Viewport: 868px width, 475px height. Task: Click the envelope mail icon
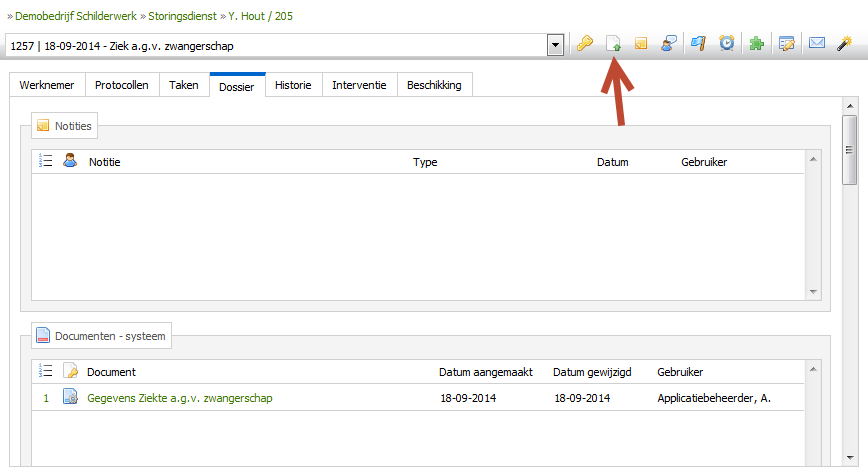coord(817,44)
